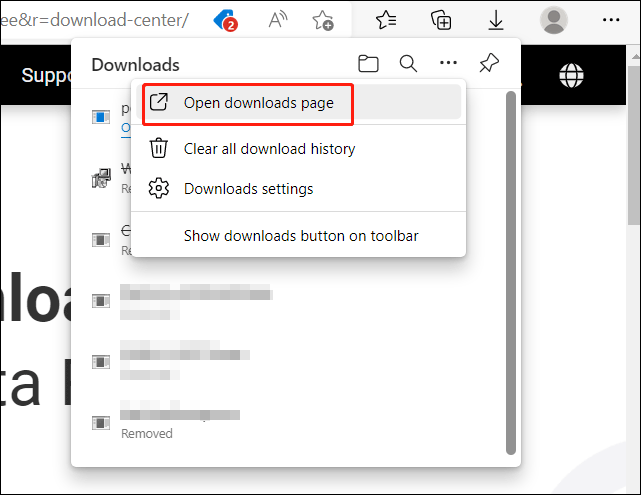Open the user profile avatar
Viewport: 641px width, 495px height.
tap(554, 20)
